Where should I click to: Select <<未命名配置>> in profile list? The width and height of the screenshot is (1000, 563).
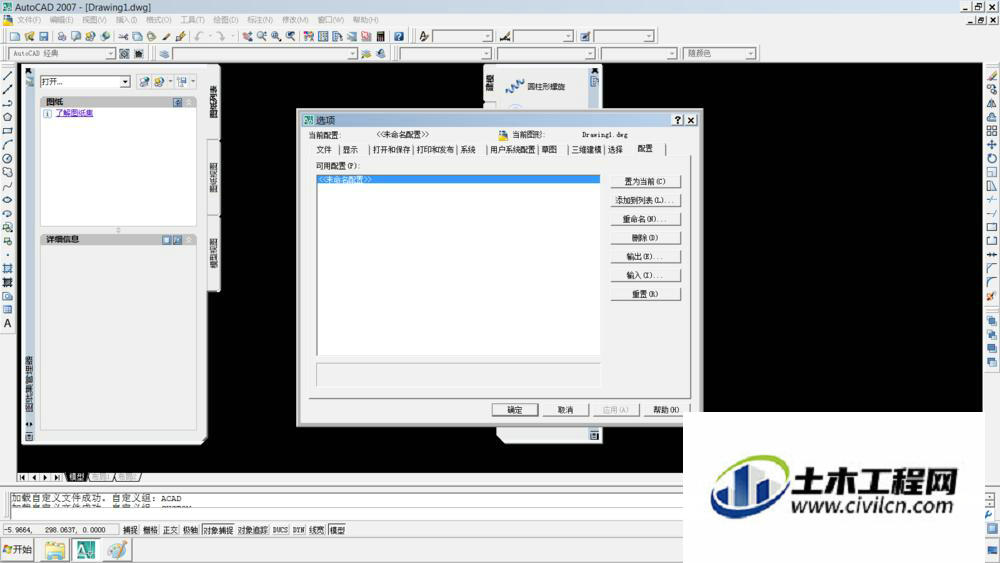pyautogui.click(x=459, y=180)
